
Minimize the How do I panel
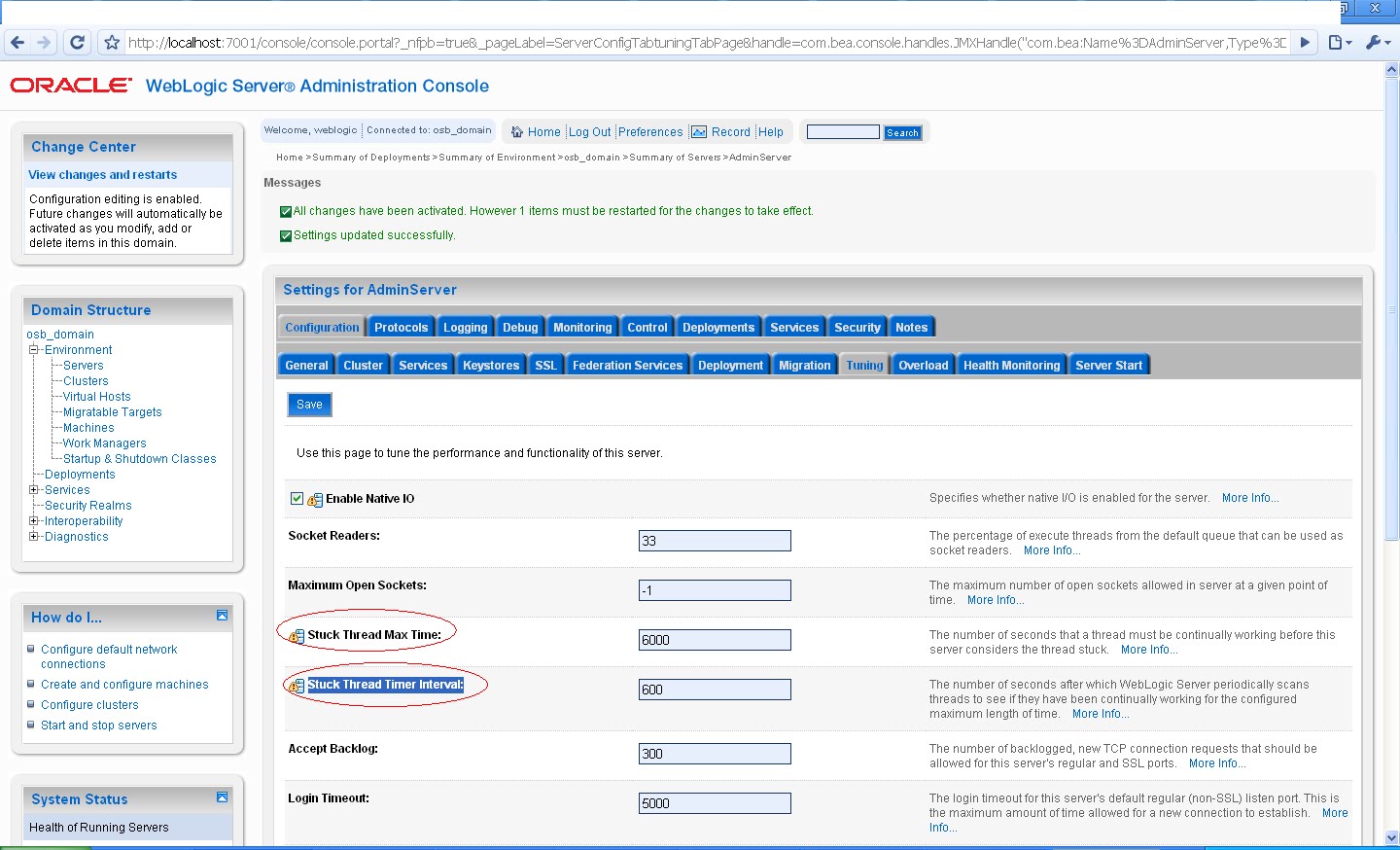pos(222,616)
